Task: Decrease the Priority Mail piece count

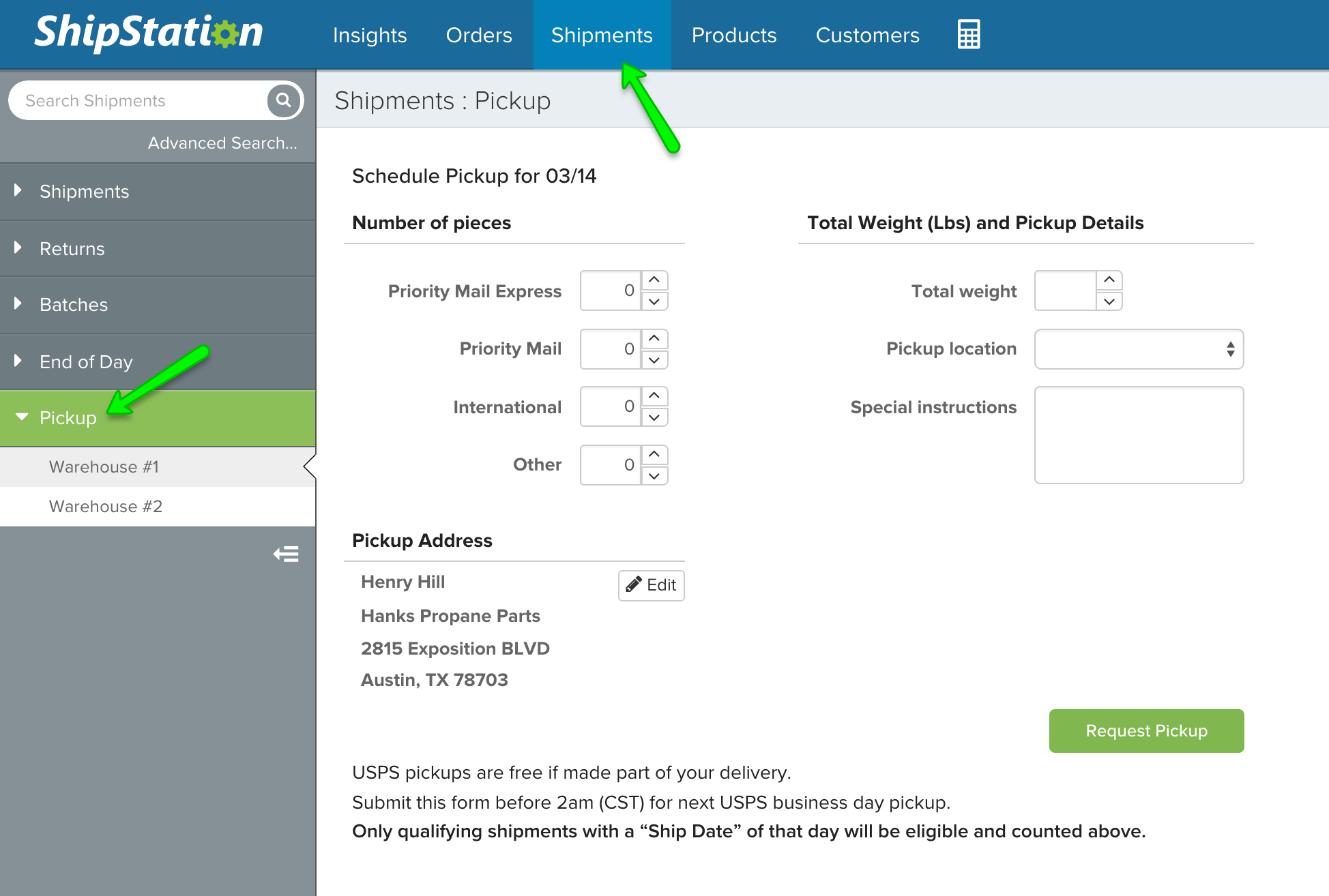Action: tap(654, 359)
